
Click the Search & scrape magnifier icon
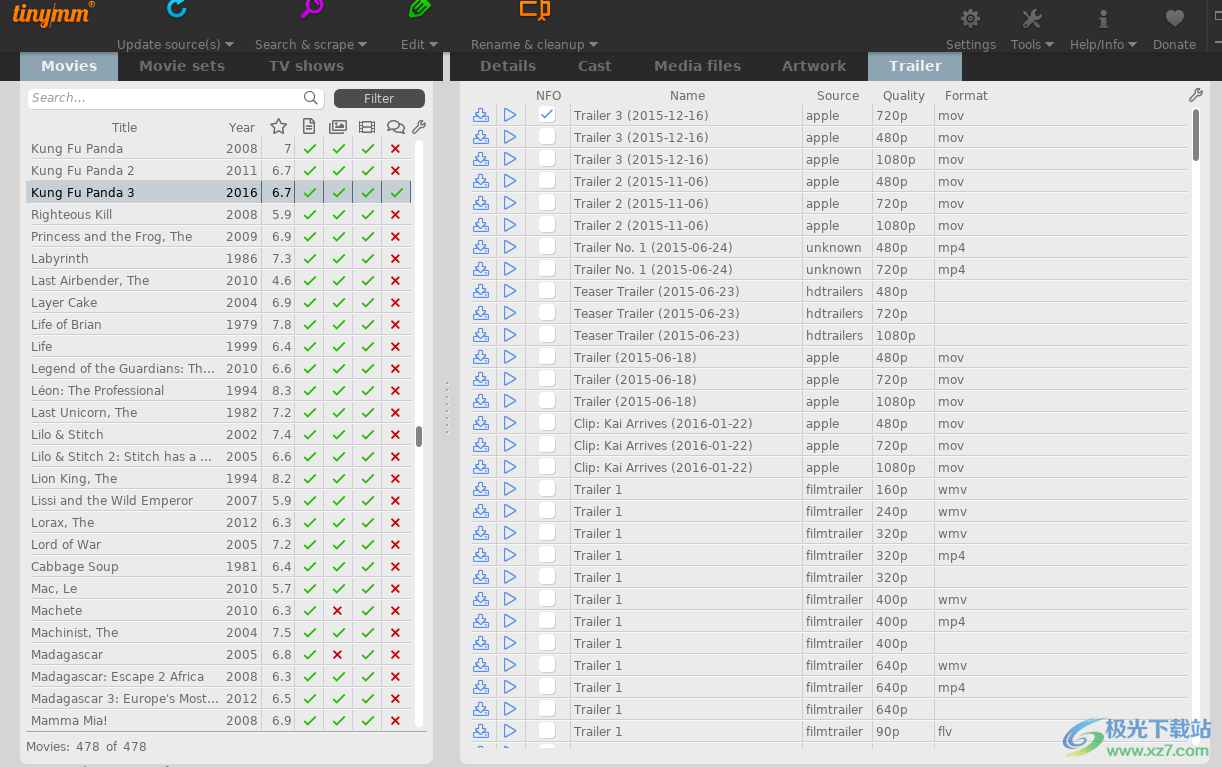point(311,9)
